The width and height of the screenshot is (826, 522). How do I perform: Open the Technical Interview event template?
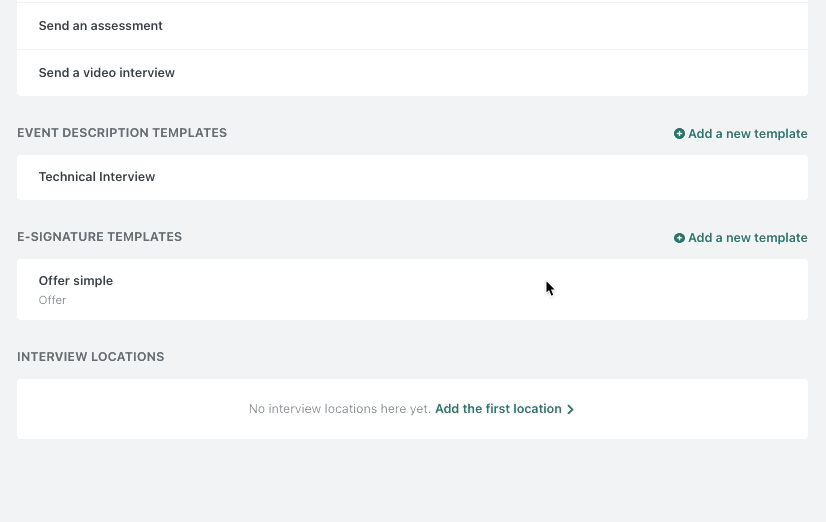click(97, 177)
